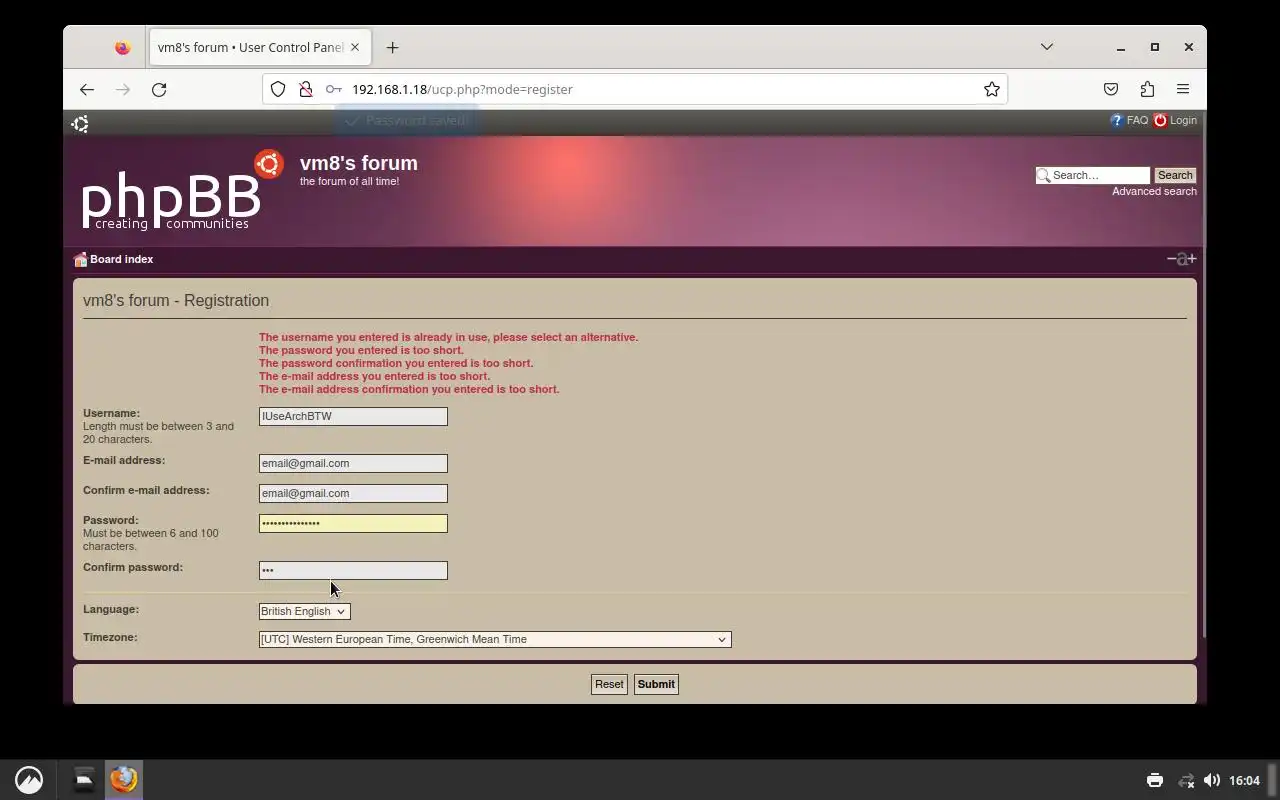Open a new browser tab
The image size is (1280, 800).
[x=392, y=47]
